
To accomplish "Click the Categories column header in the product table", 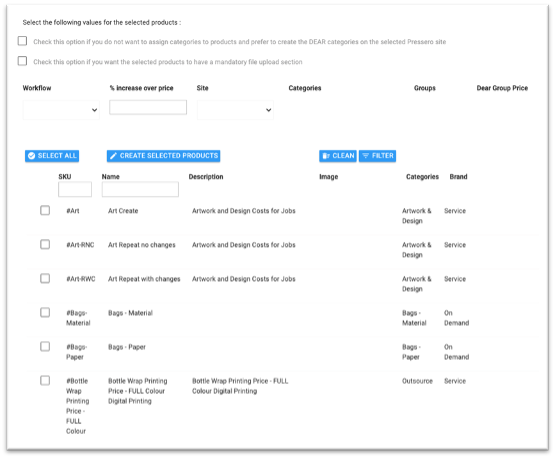I will click(x=422, y=177).
